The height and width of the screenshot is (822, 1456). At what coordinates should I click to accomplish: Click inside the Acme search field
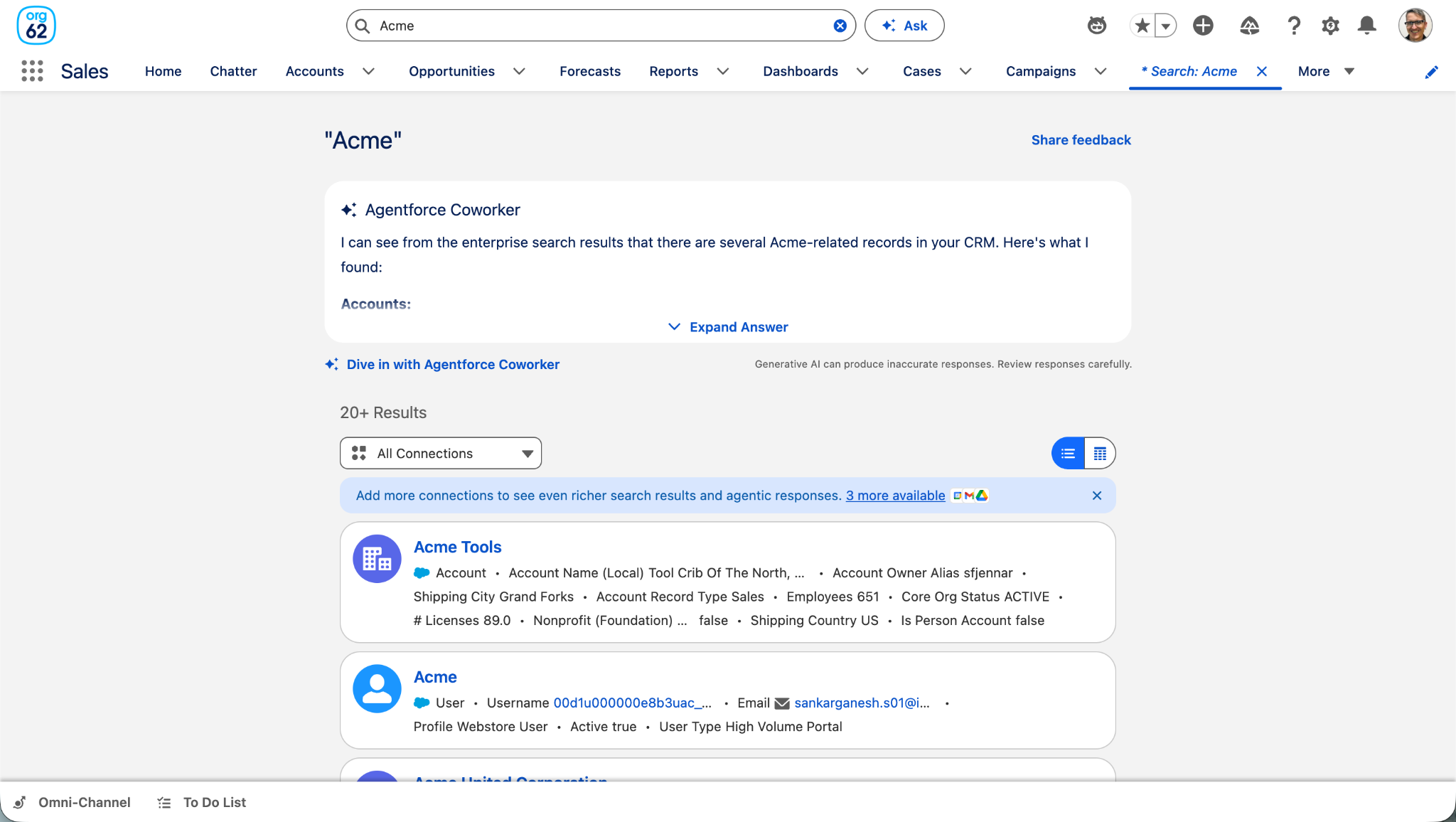pyautogui.click(x=601, y=26)
